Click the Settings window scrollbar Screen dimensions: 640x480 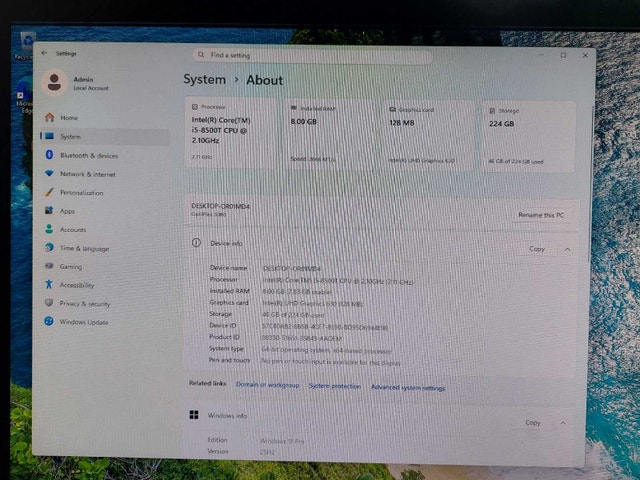tap(591, 184)
